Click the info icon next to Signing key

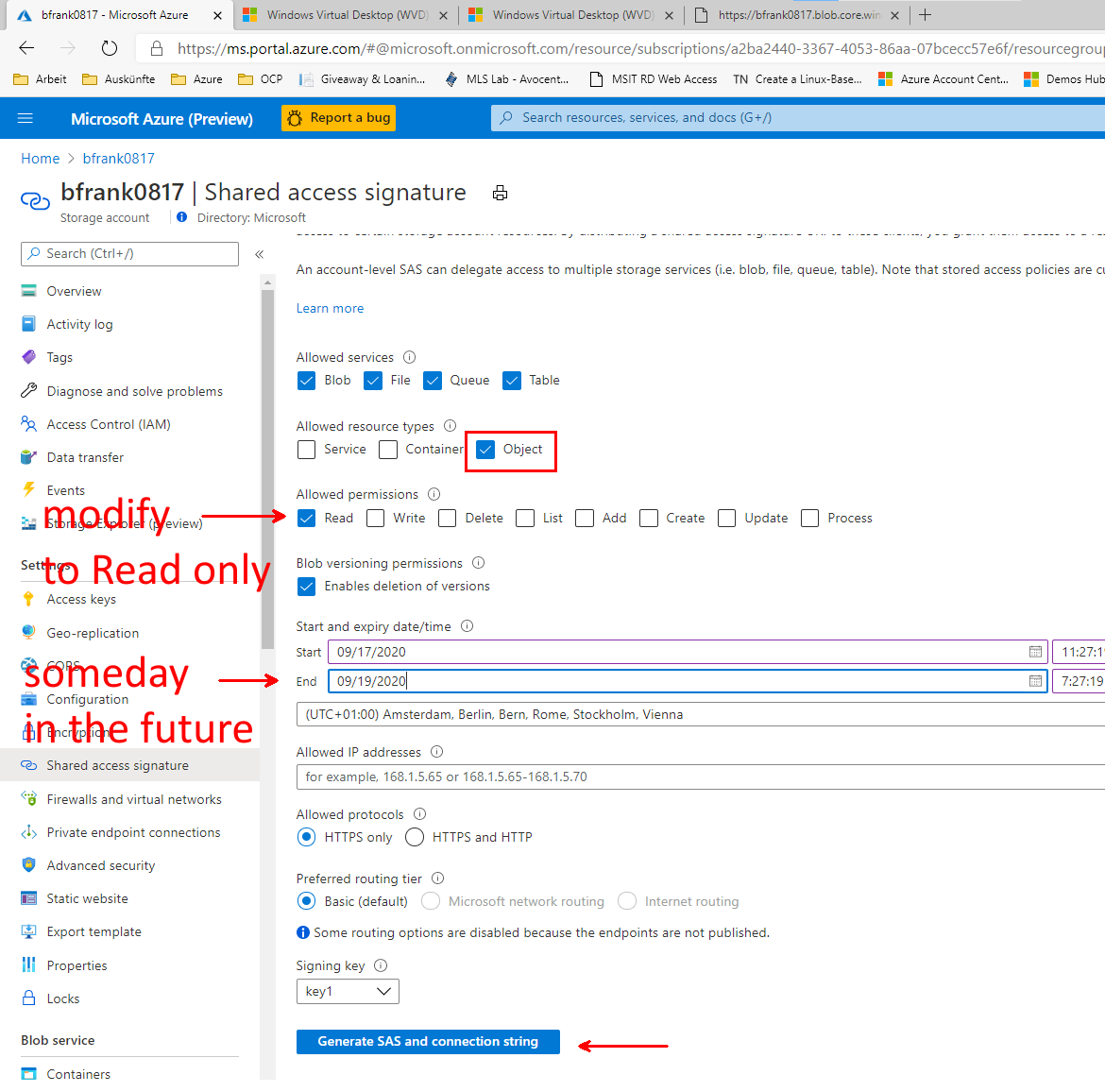[381, 965]
